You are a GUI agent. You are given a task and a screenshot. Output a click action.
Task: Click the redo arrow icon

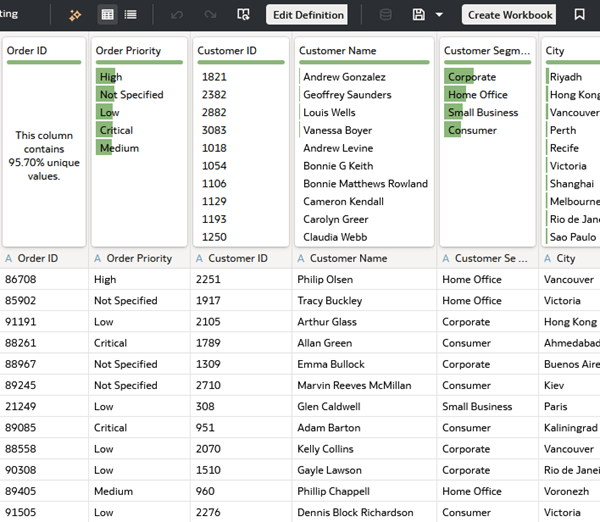point(210,15)
